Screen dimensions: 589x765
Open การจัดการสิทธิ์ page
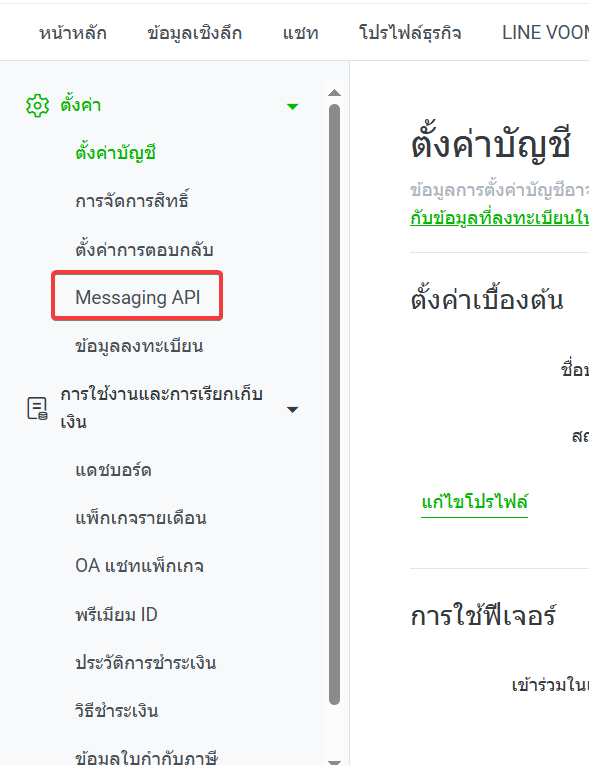(132, 200)
